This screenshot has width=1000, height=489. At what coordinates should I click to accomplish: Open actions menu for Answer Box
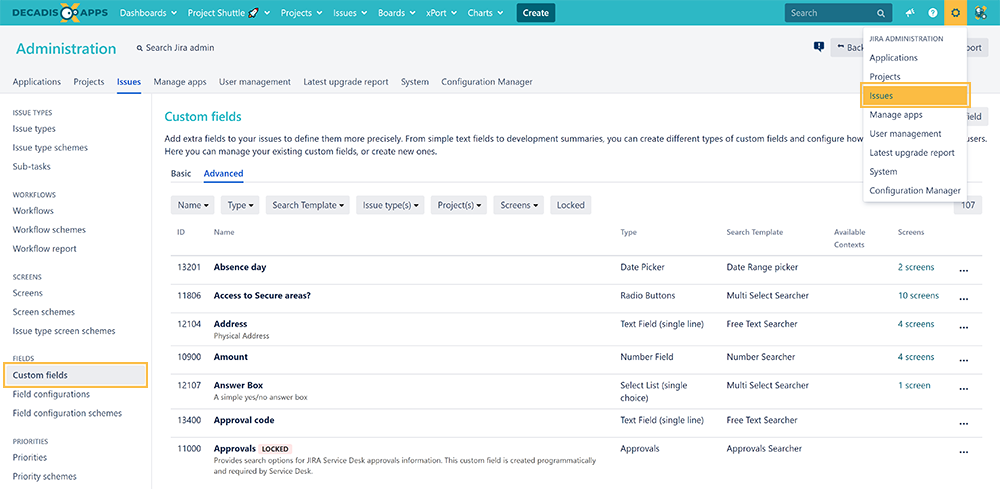(964, 388)
